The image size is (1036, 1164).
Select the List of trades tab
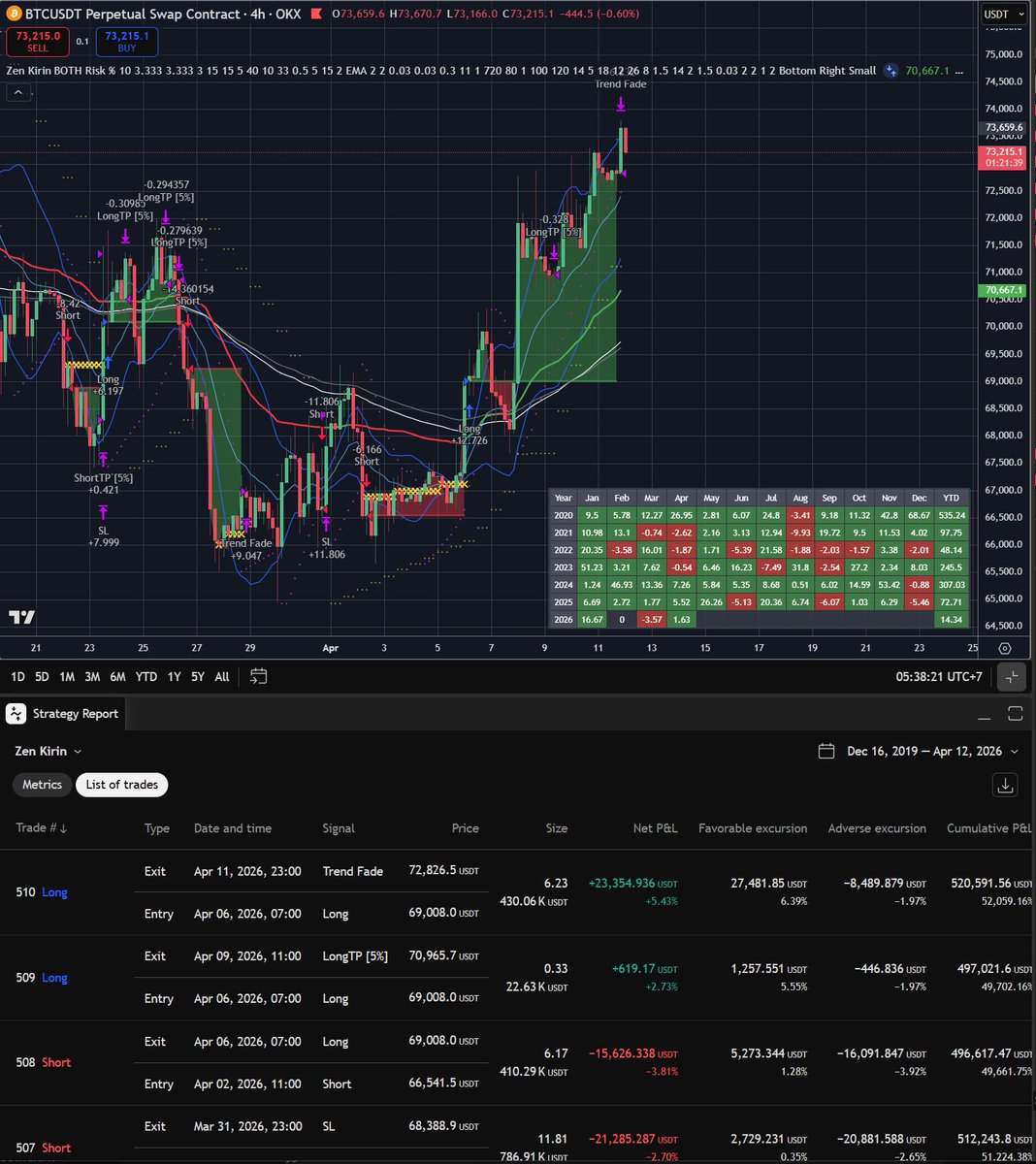pos(121,785)
